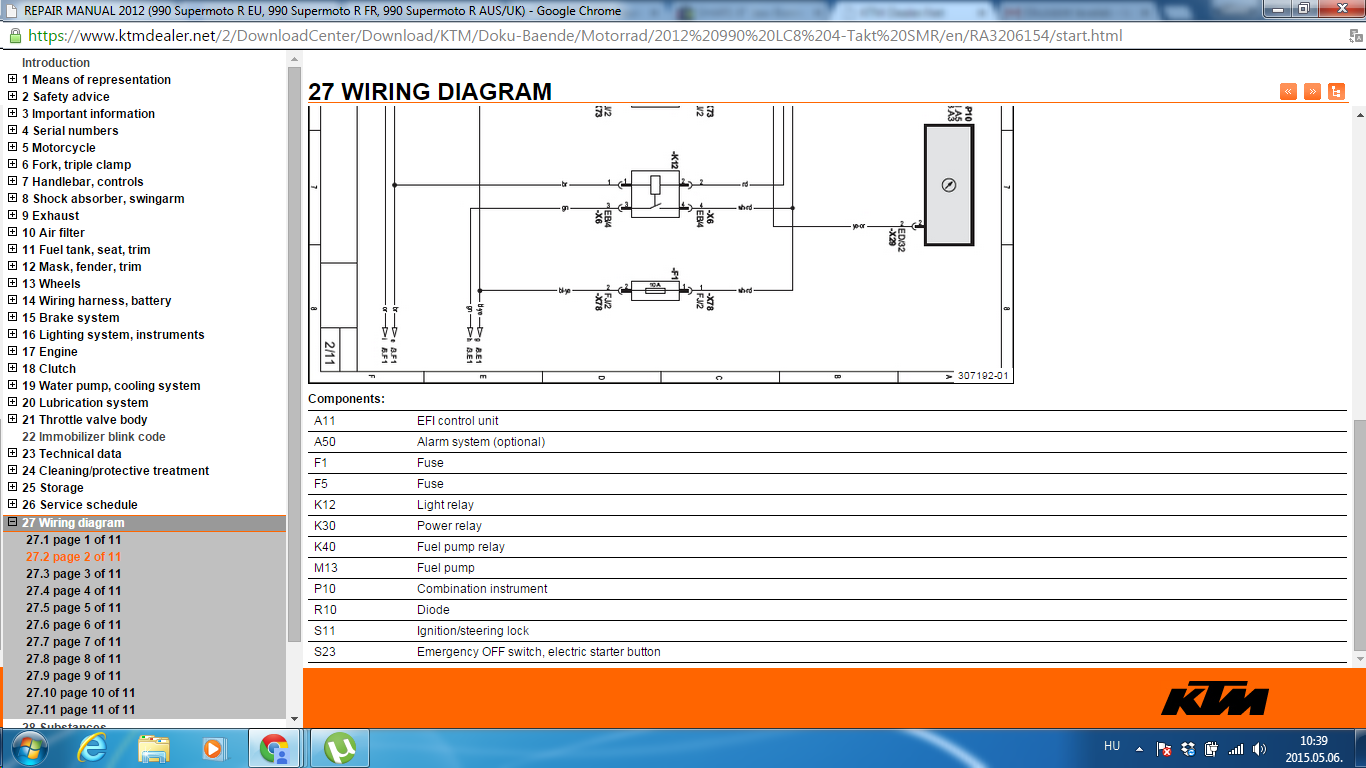Open the Action Center flag icon
1366x768 pixels.
1163,749
